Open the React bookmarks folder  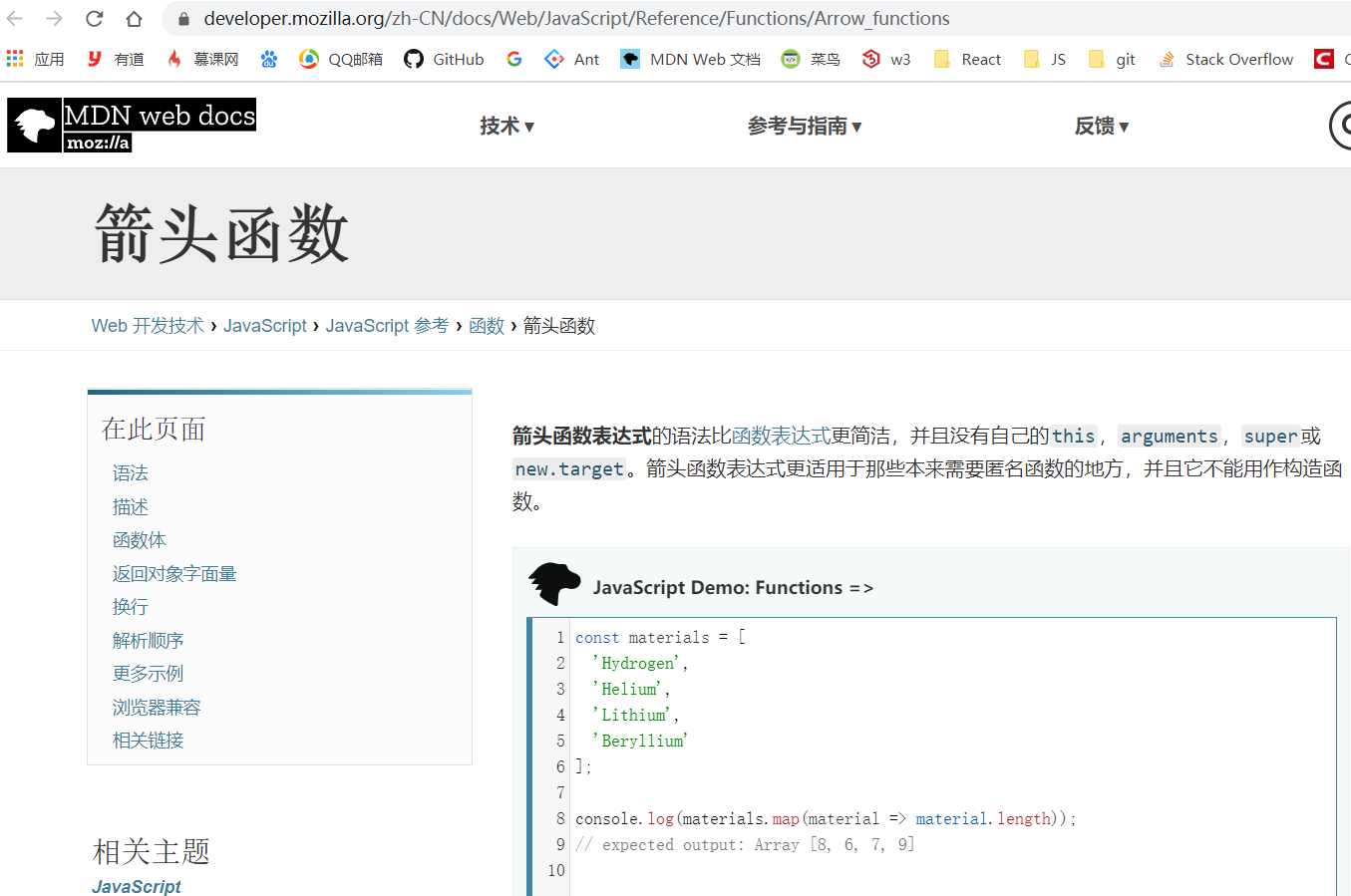[x=966, y=59]
